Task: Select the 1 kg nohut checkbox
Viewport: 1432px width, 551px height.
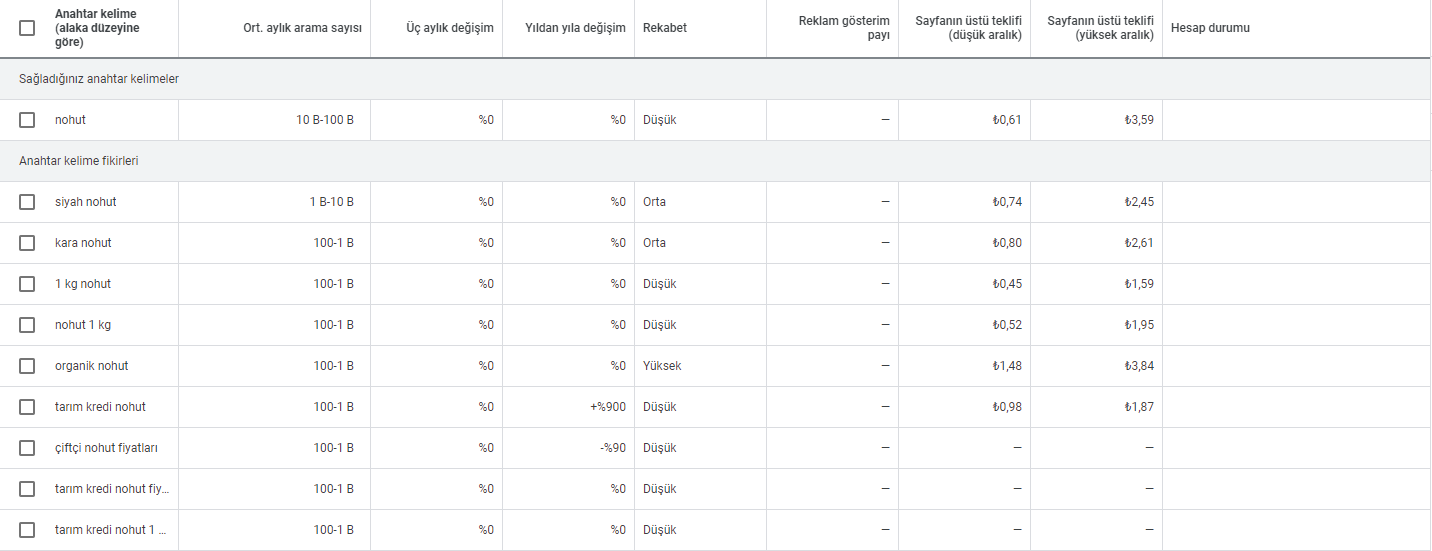Action: point(27,284)
